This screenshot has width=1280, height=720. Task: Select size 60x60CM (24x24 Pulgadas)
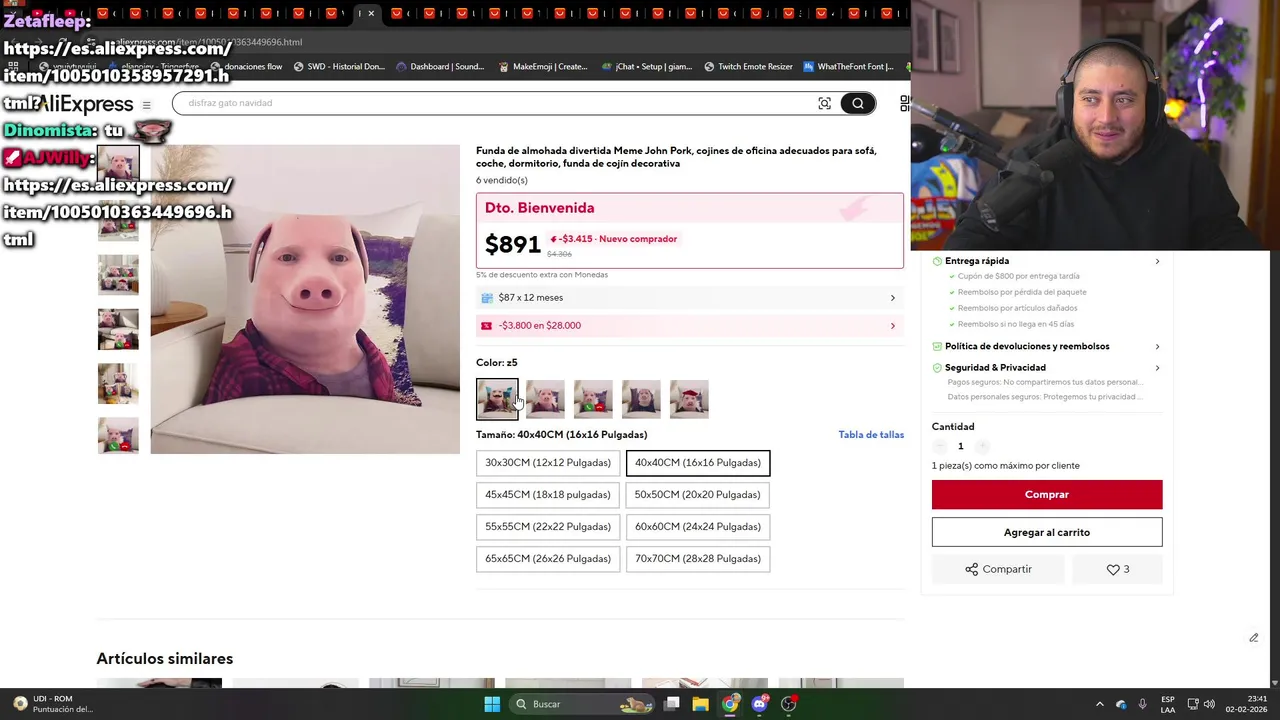coord(698,527)
